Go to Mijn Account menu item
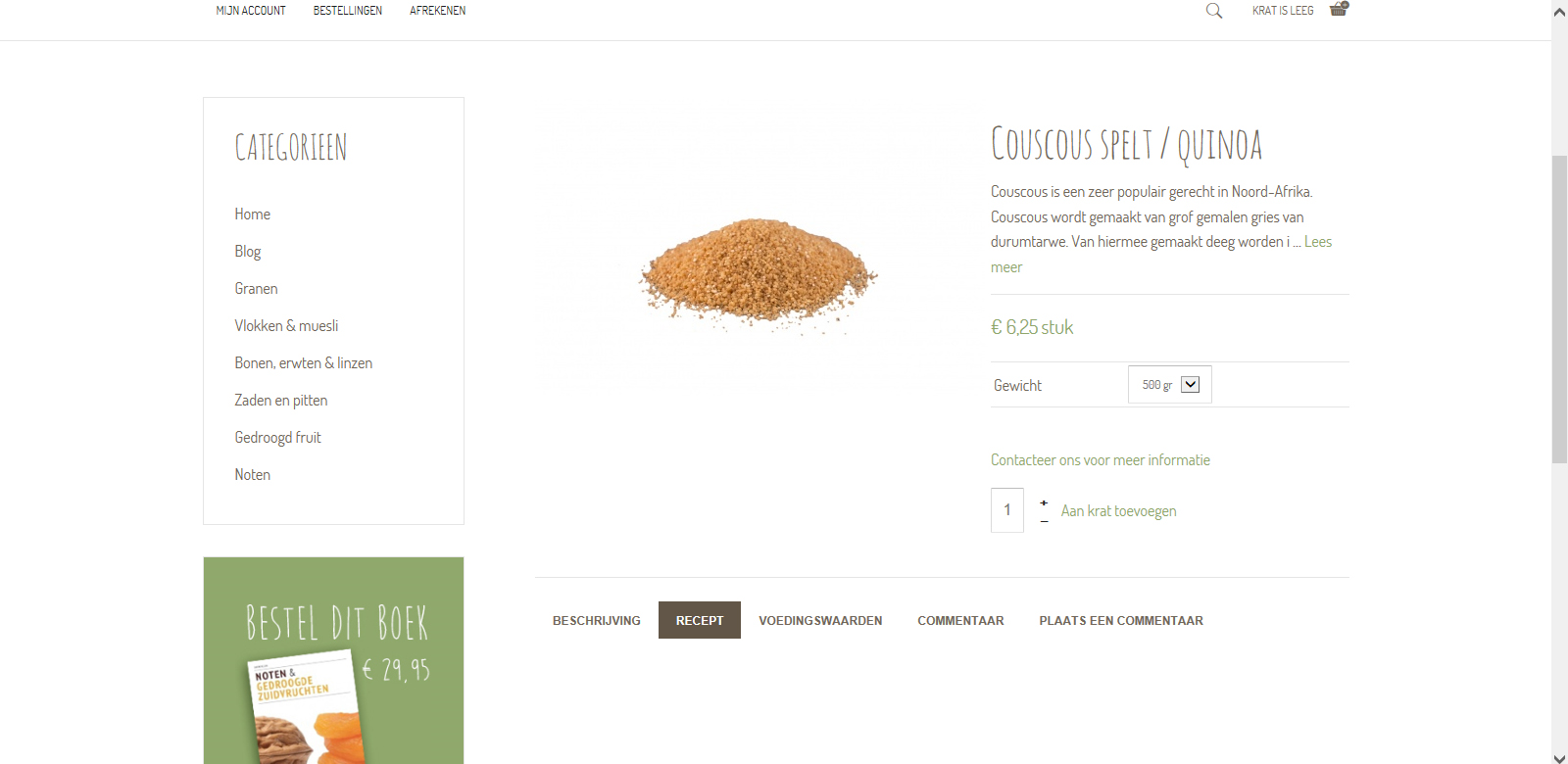Screen dimensions: 1568x764 251,11
